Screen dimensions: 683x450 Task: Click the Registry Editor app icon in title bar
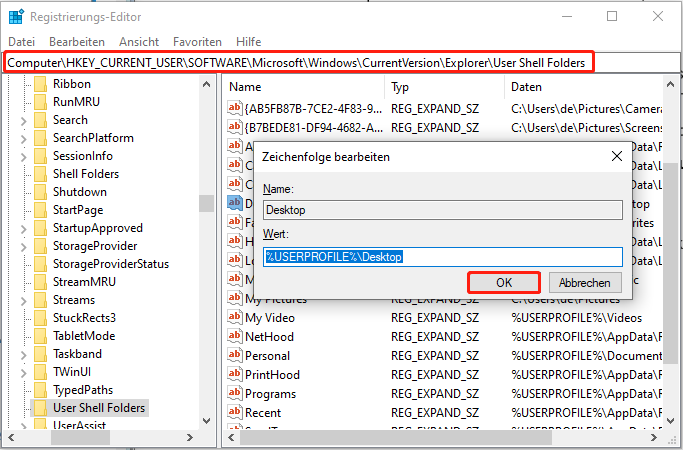tap(16, 16)
